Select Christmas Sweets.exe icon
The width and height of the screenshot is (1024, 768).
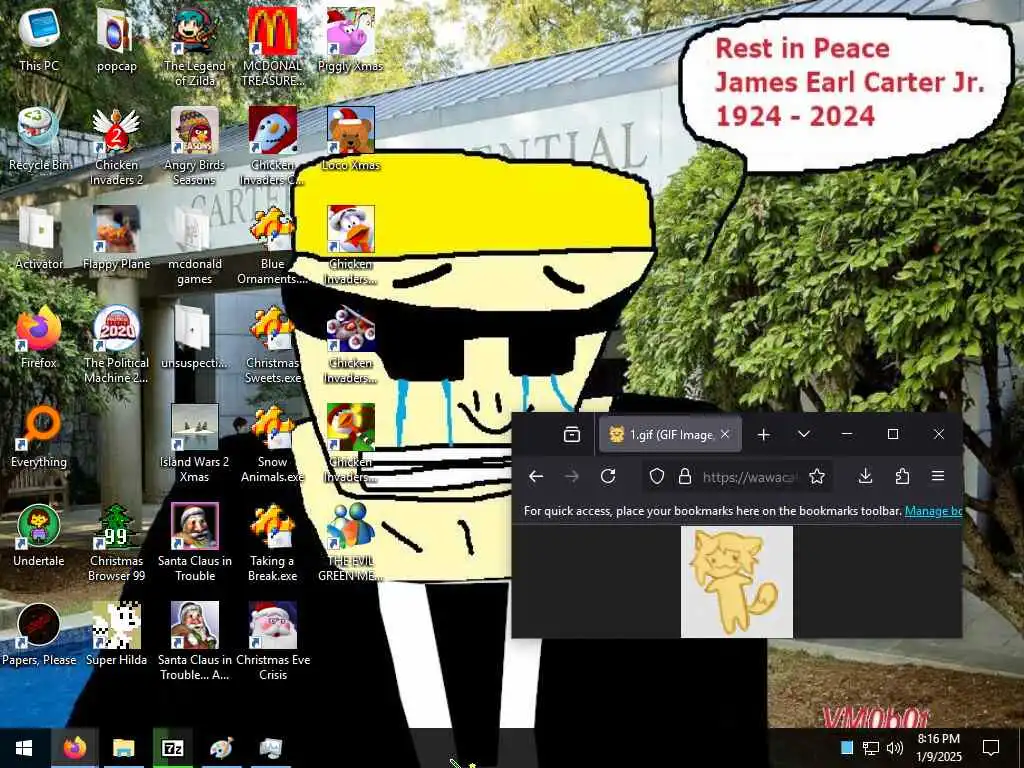[272, 344]
